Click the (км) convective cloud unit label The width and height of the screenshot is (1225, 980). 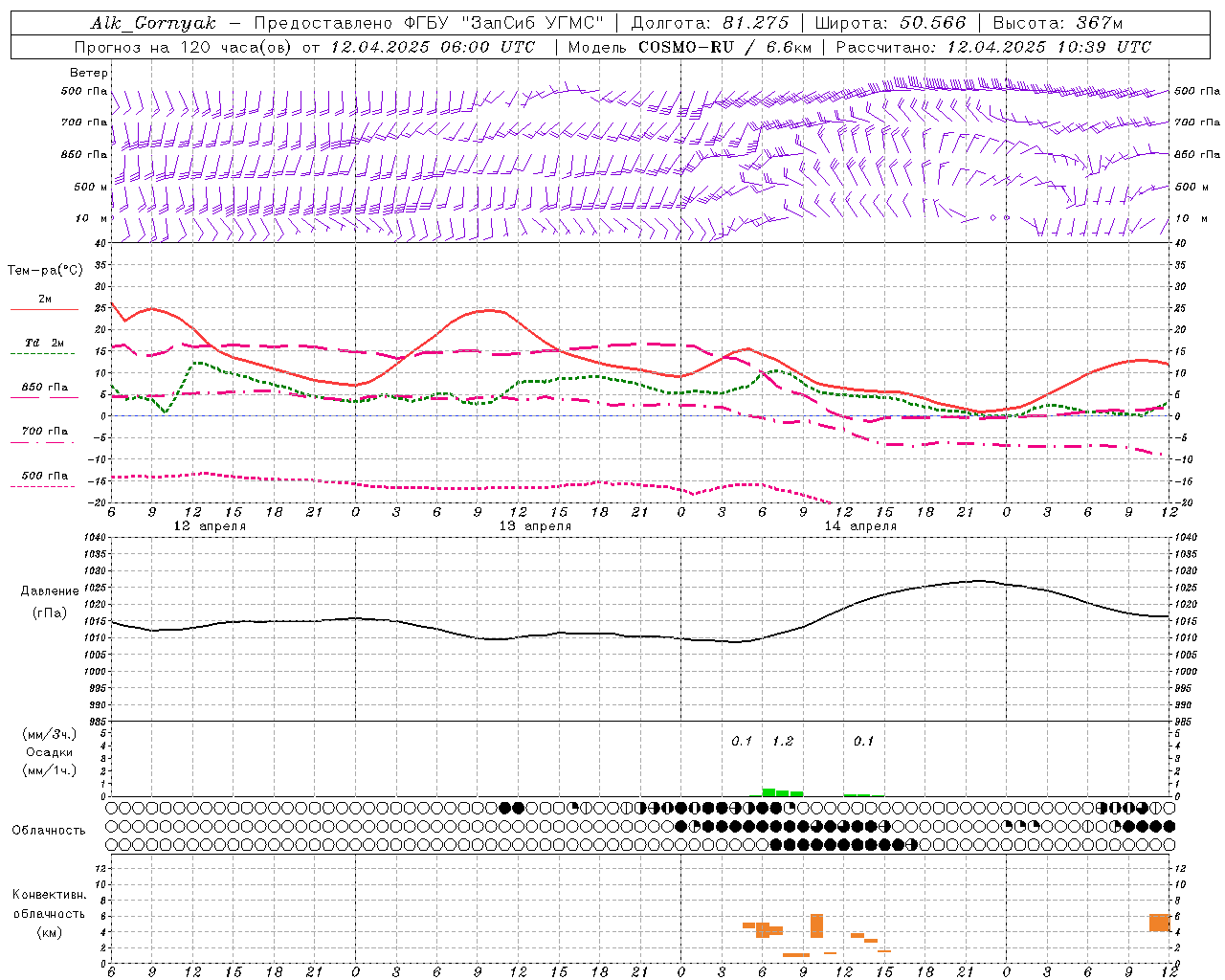[x=49, y=932]
